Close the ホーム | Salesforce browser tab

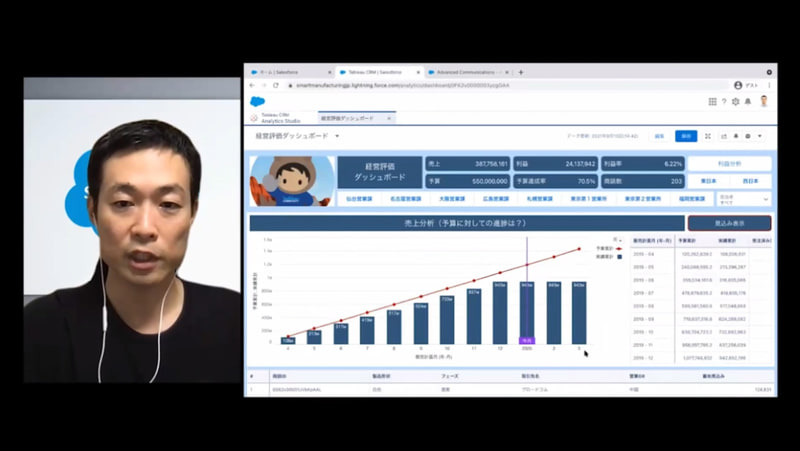[x=330, y=72]
